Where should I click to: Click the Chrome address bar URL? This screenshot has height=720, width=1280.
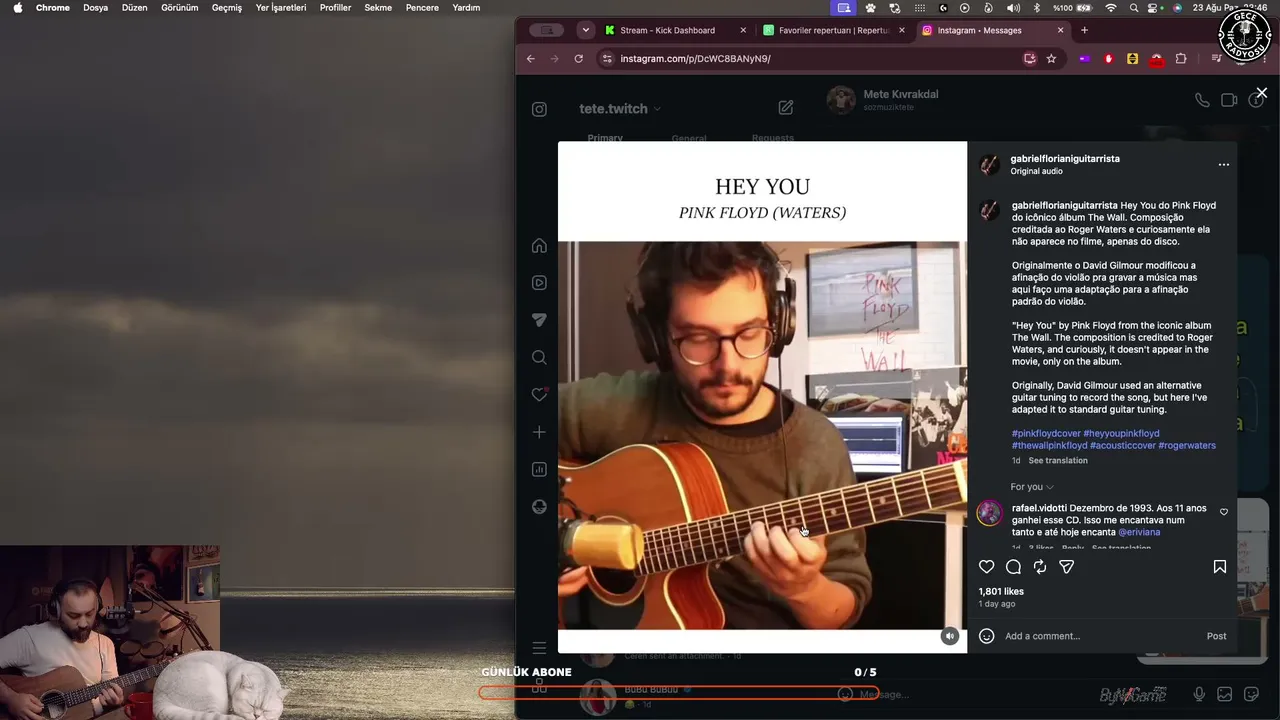point(695,59)
